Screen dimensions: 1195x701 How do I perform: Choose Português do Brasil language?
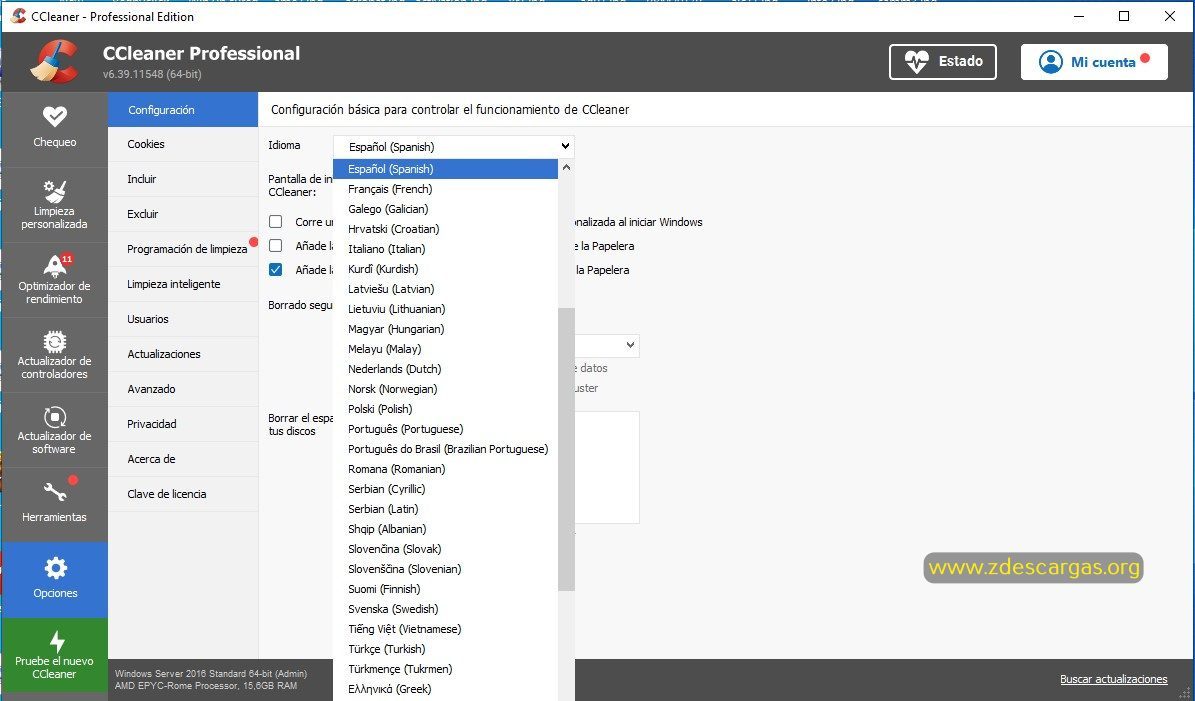click(446, 449)
